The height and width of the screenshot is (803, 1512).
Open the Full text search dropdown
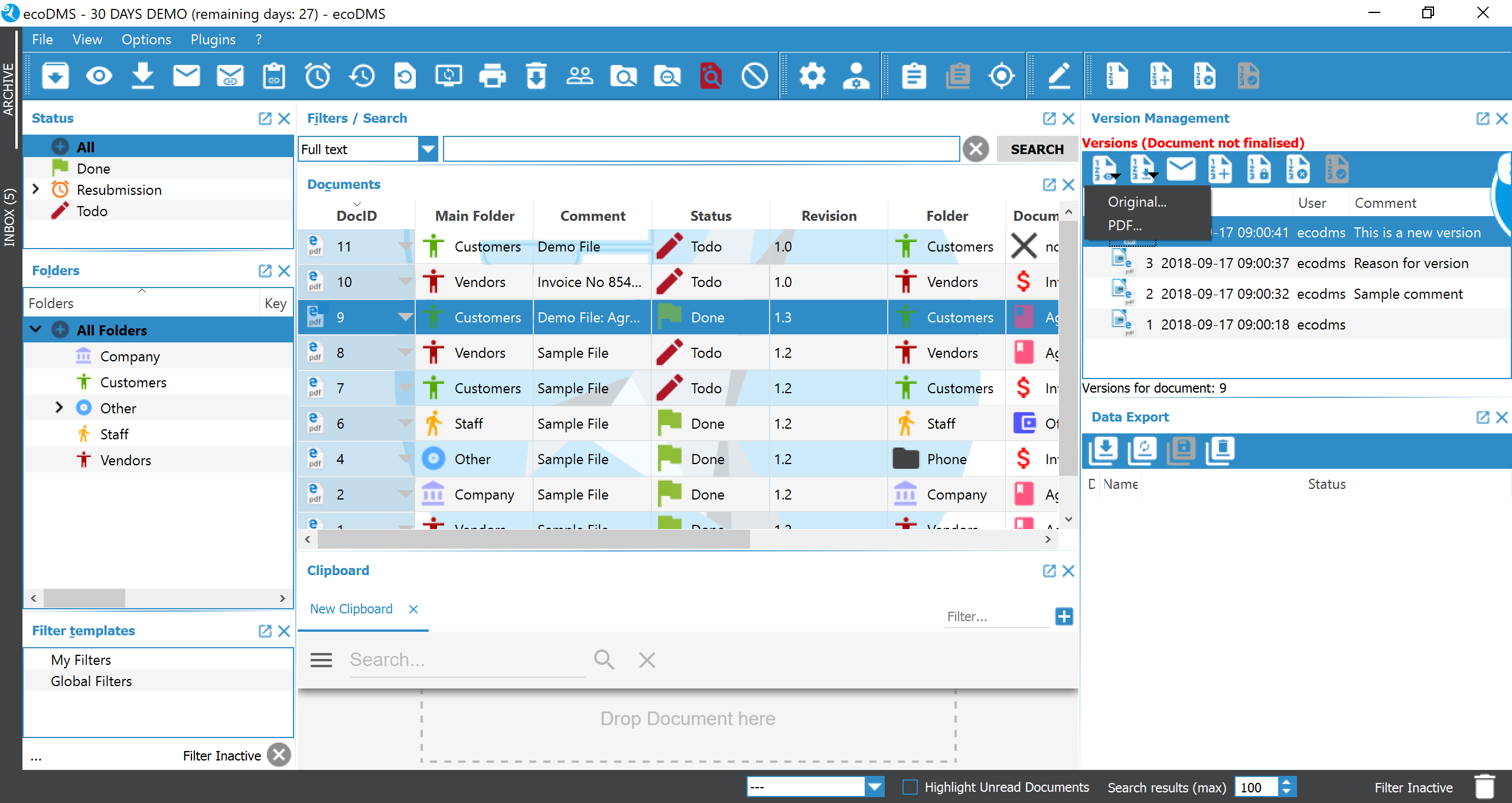point(428,149)
